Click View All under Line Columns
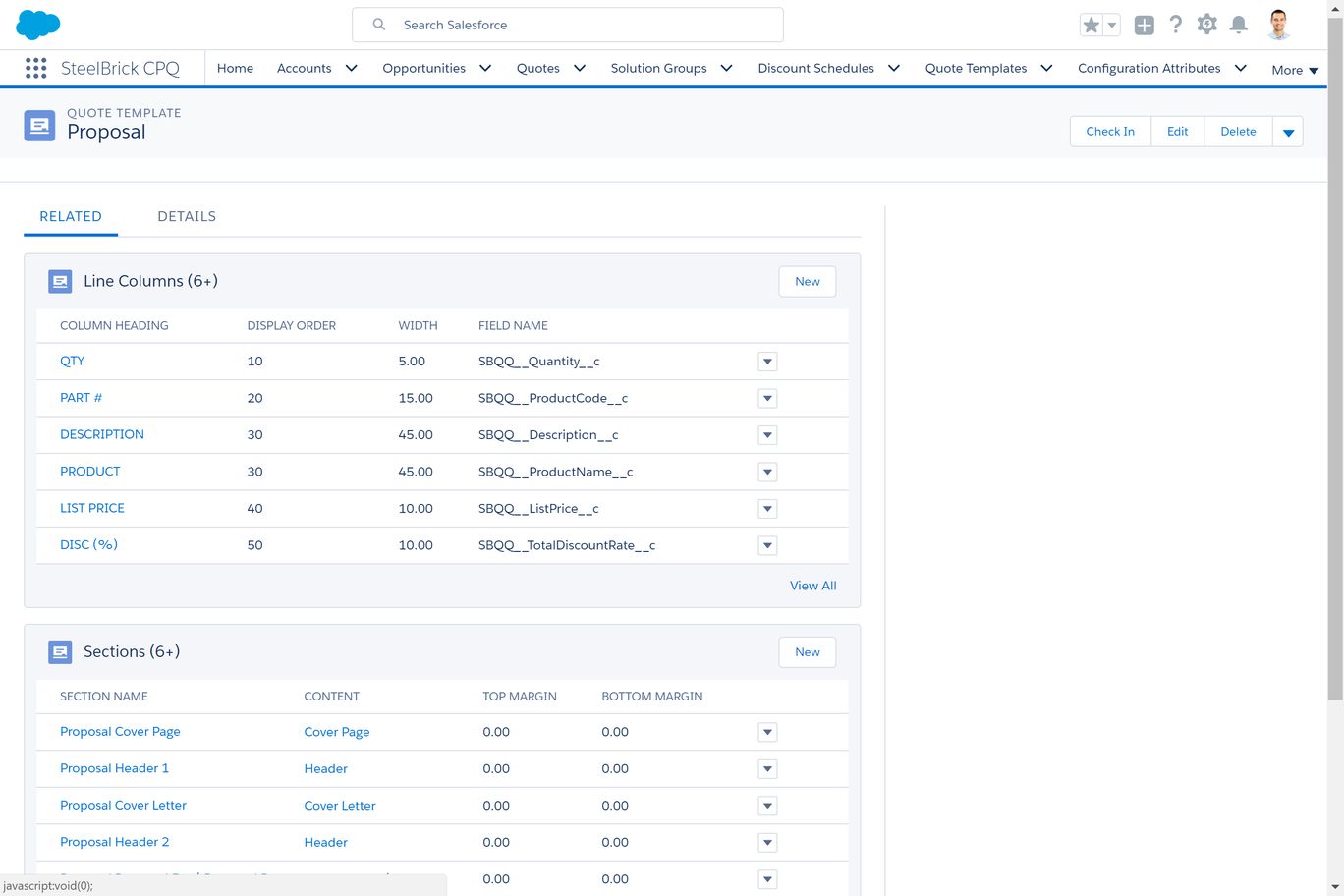Screen dimensions: 1344x896 (812, 586)
